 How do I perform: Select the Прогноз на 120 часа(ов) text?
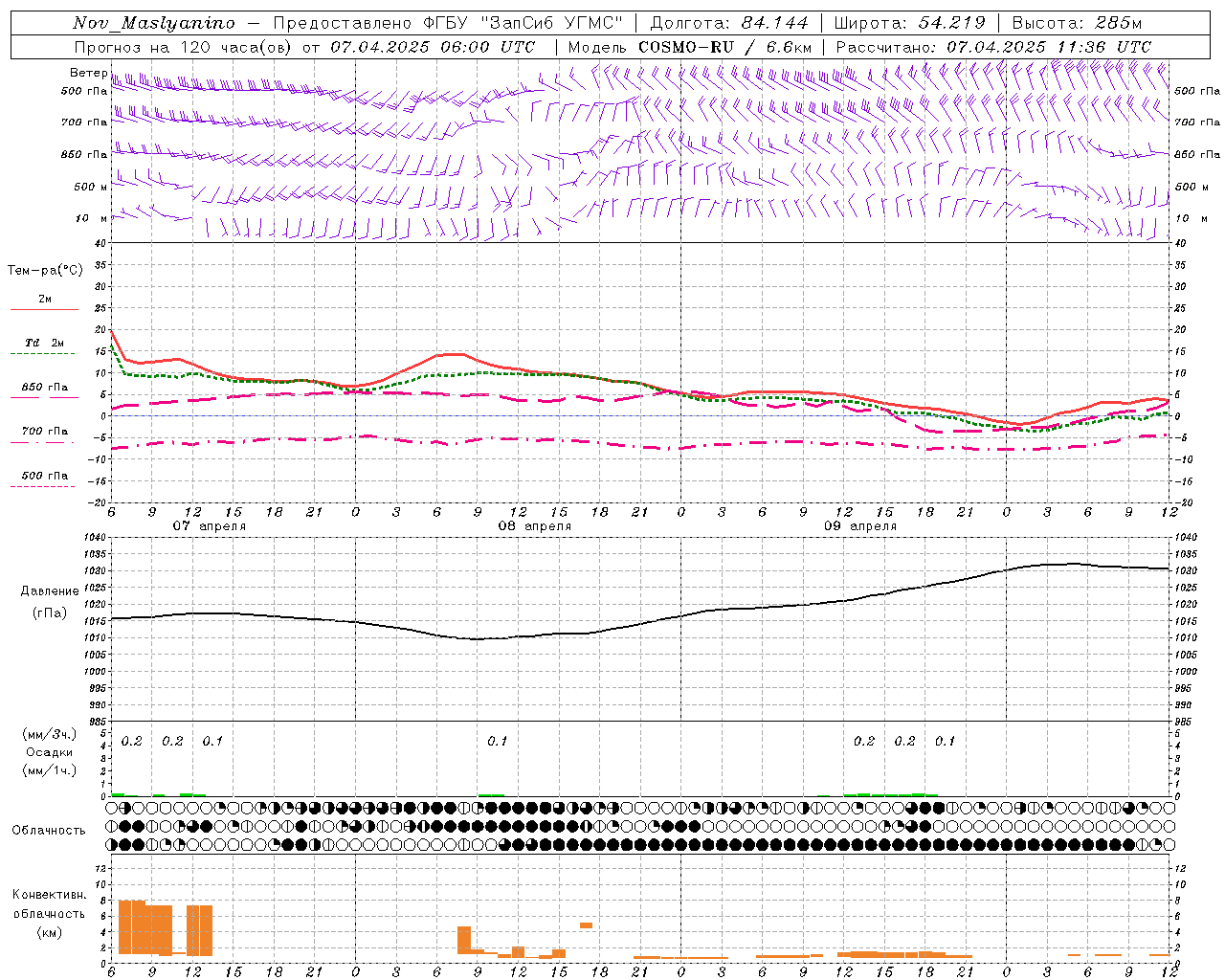(x=184, y=47)
